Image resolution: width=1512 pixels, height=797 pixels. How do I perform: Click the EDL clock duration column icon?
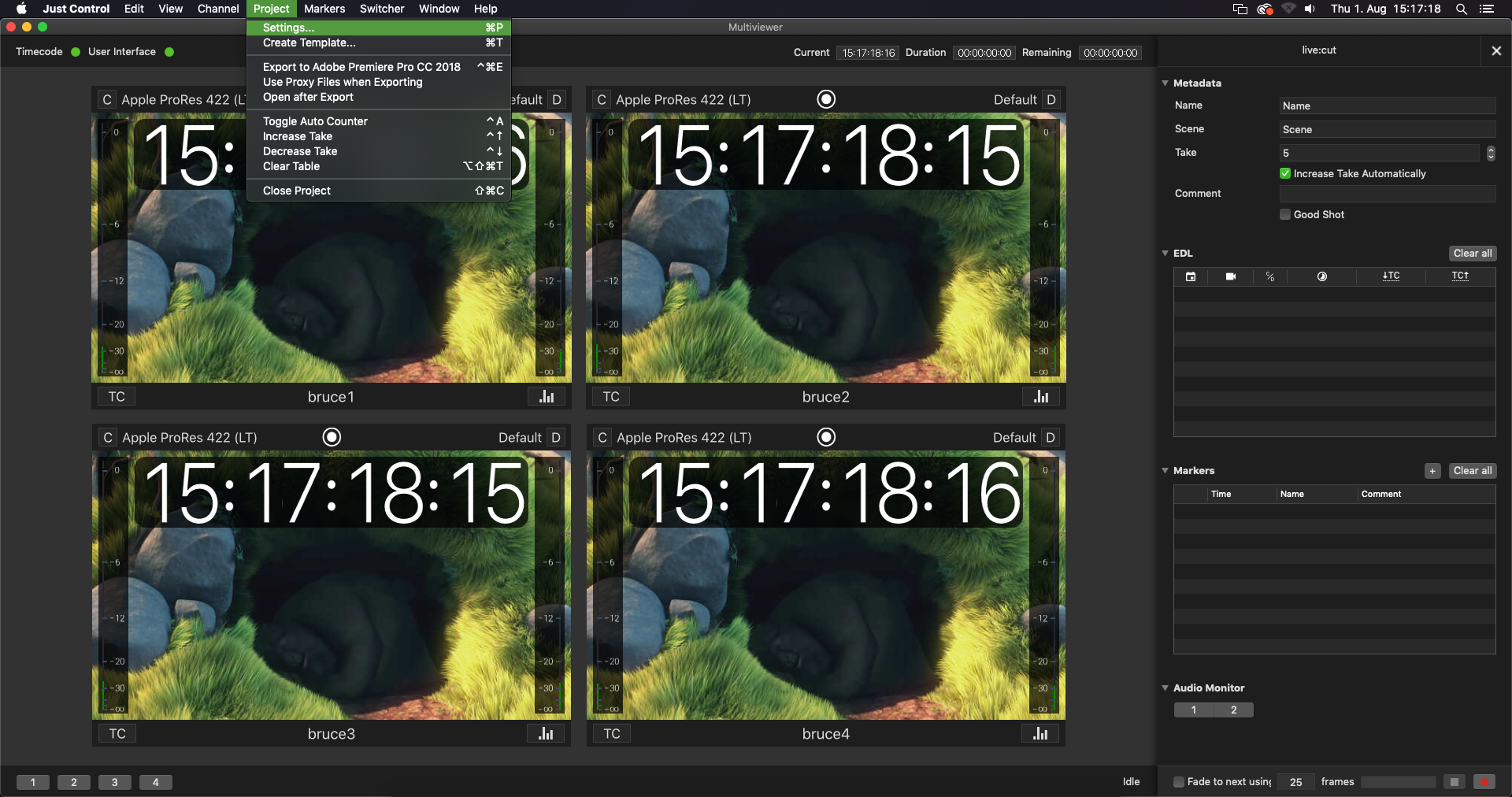1322,276
